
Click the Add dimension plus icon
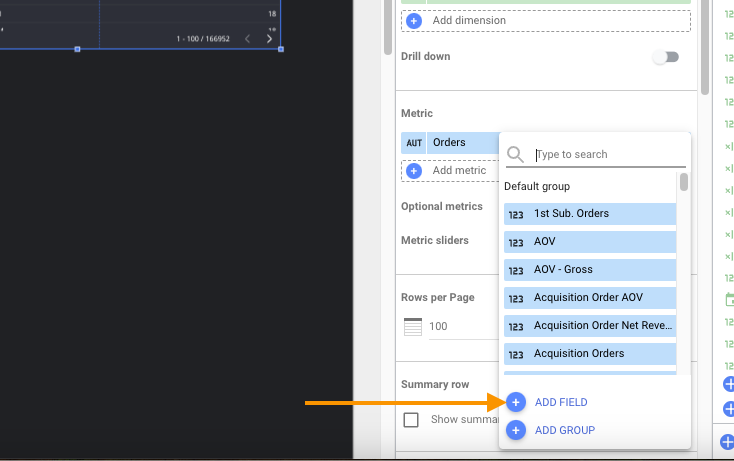click(414, 21)
